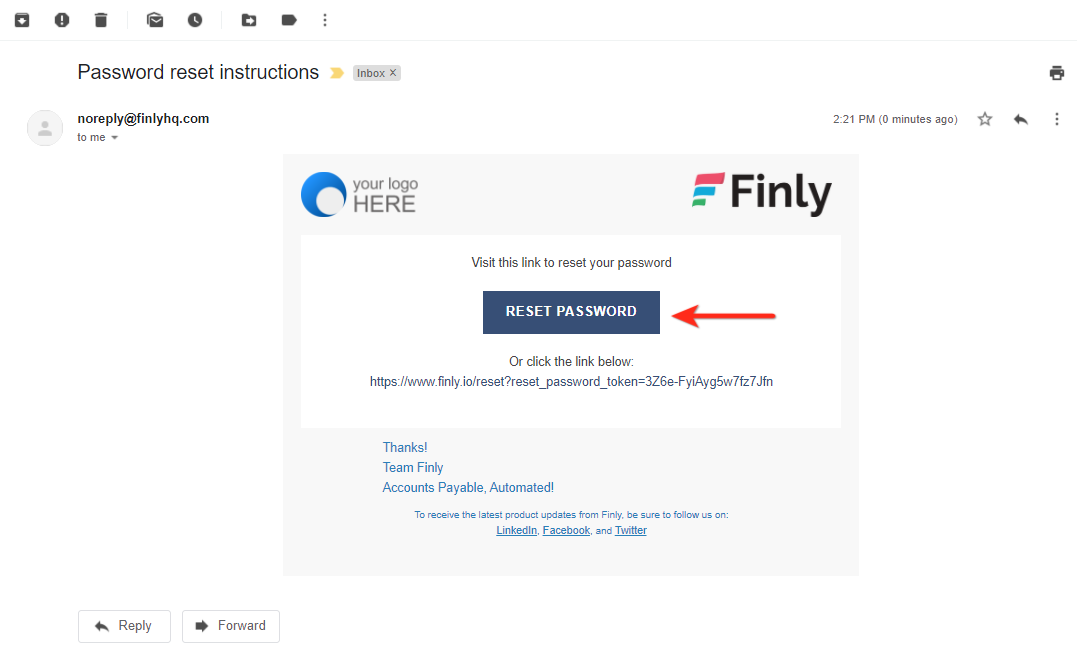Mark message as unread
1077x665 pixels.
click(155, 20)
